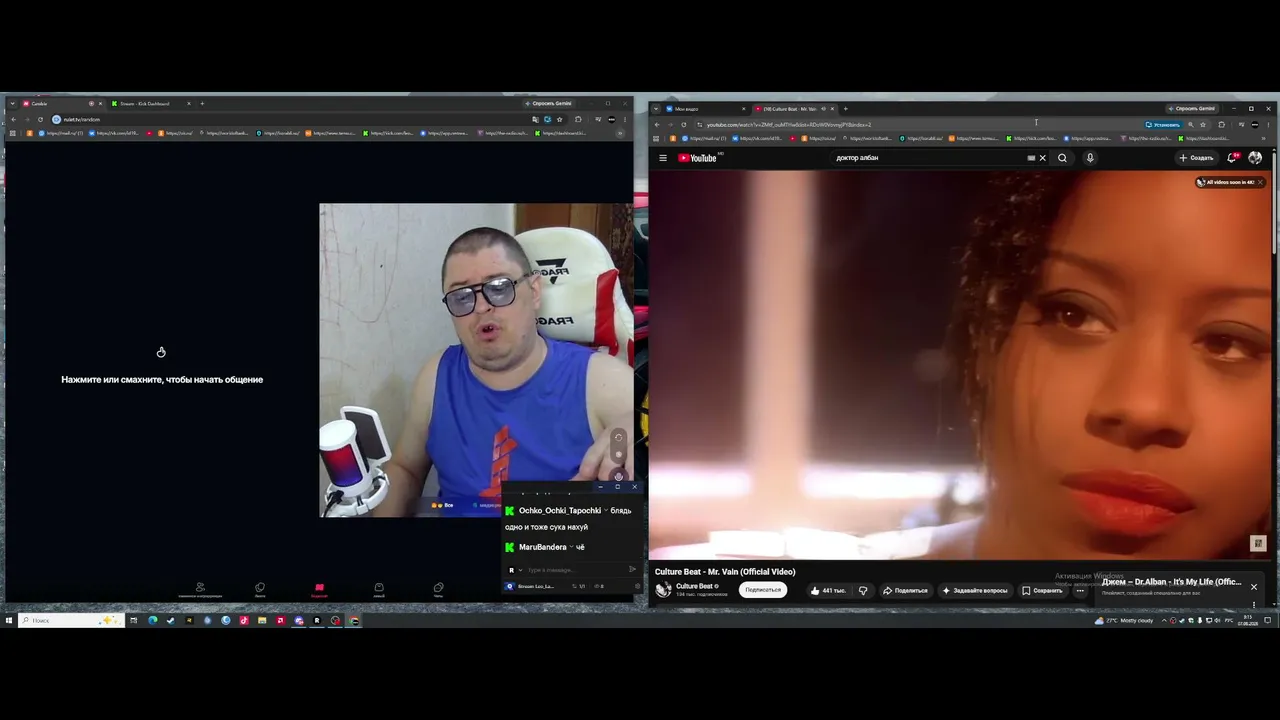Open a new tab in the rulet.tv window
The height and width of the screenshot is (720, 1280).
point(202,103)
